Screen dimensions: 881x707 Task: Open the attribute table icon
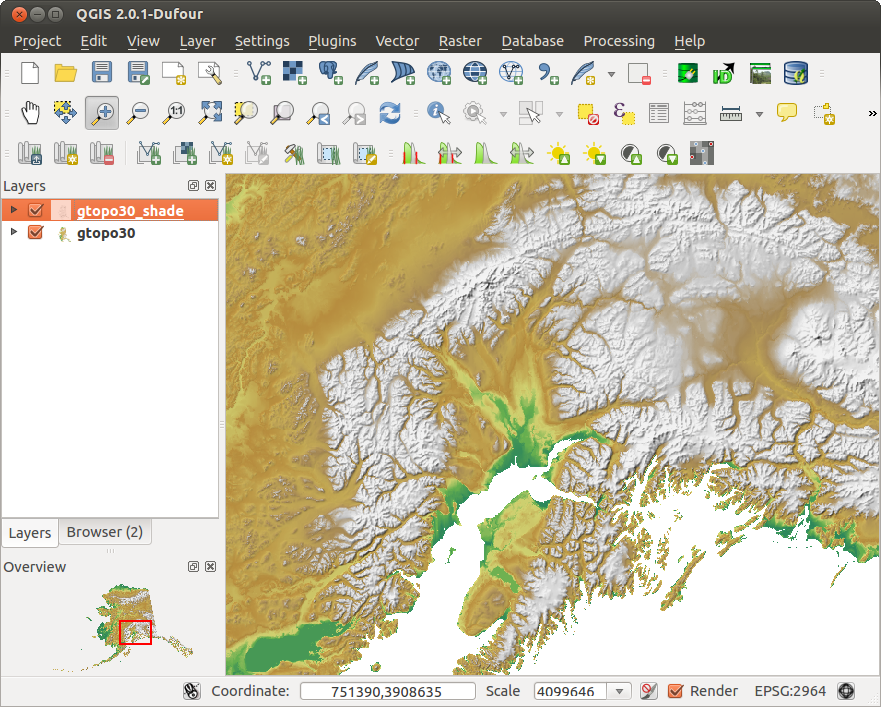658,112
